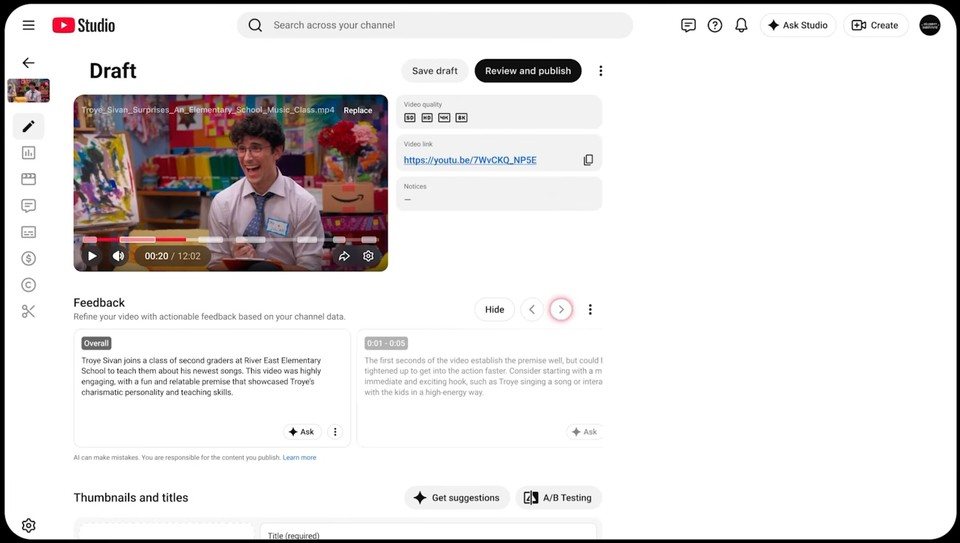This screenshot has width=960, height=543.
Task: Click the 4K video quality badge
Action: tap(444, 118)
